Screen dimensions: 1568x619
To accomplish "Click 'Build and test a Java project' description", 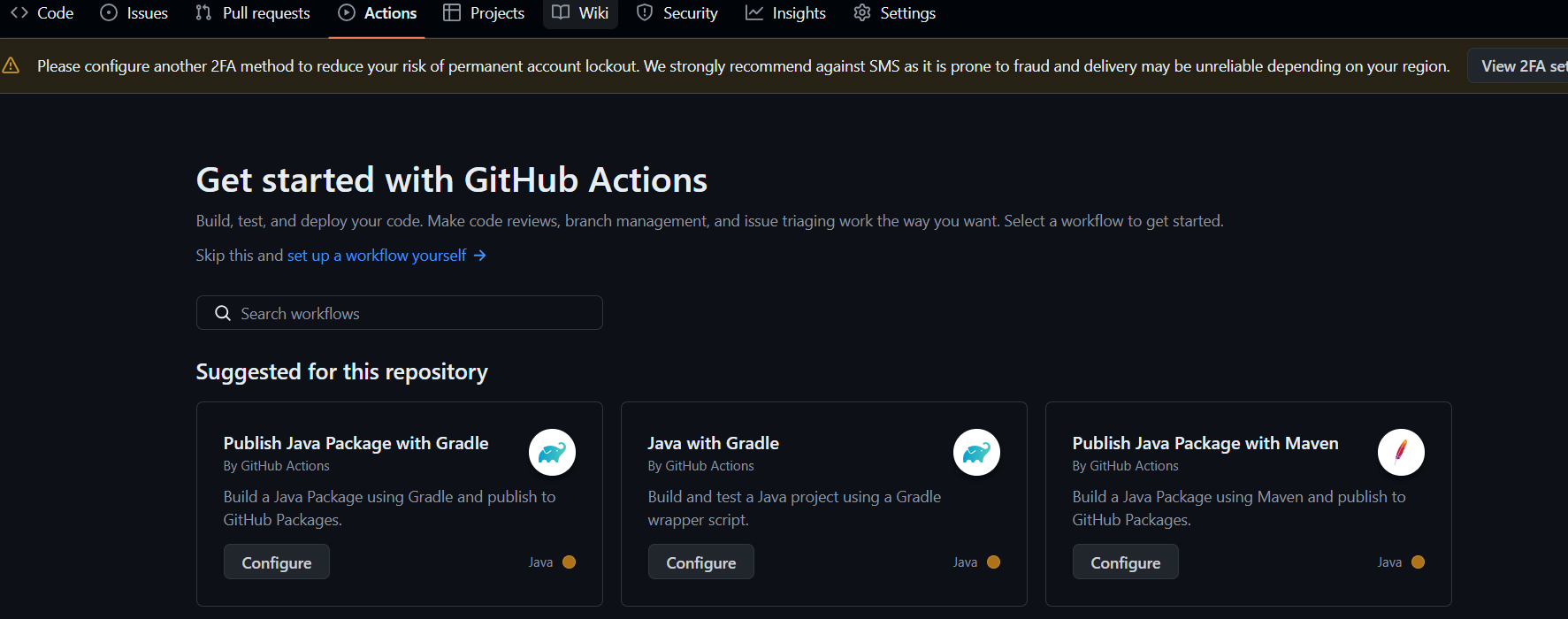I will pos(794,508).
